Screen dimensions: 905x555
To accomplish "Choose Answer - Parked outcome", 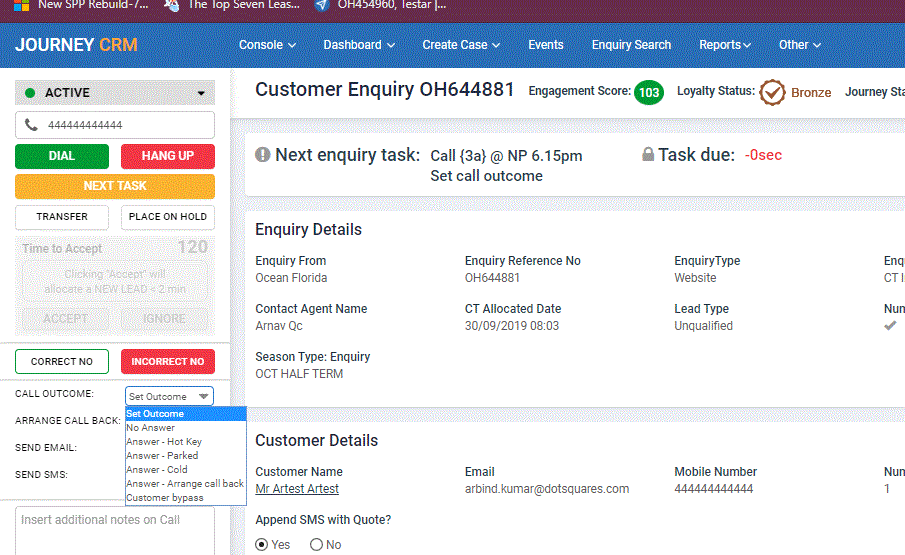I will [185, 455].
